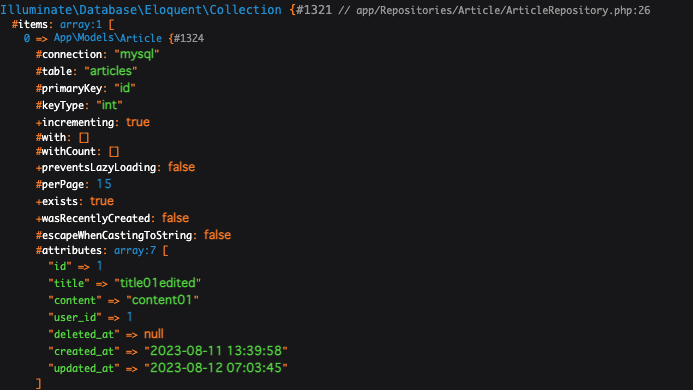The height and width of the screenshot is (390, 693).
Task: Select the title value "title01edited"
Action: 157,283
